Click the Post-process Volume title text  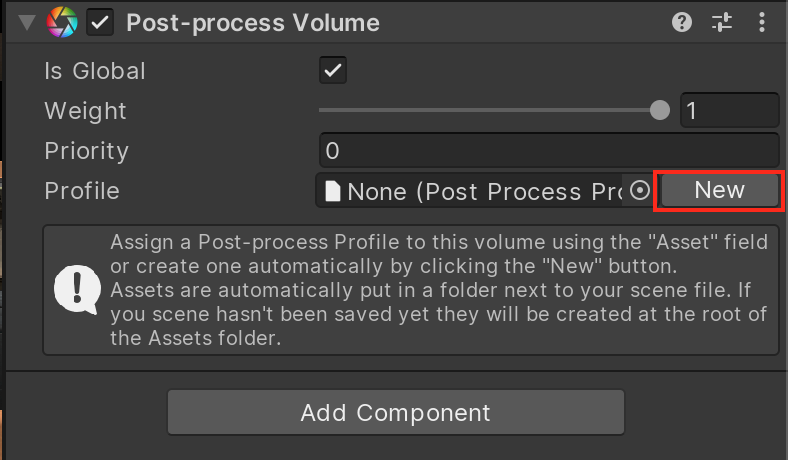pos(253,22)
